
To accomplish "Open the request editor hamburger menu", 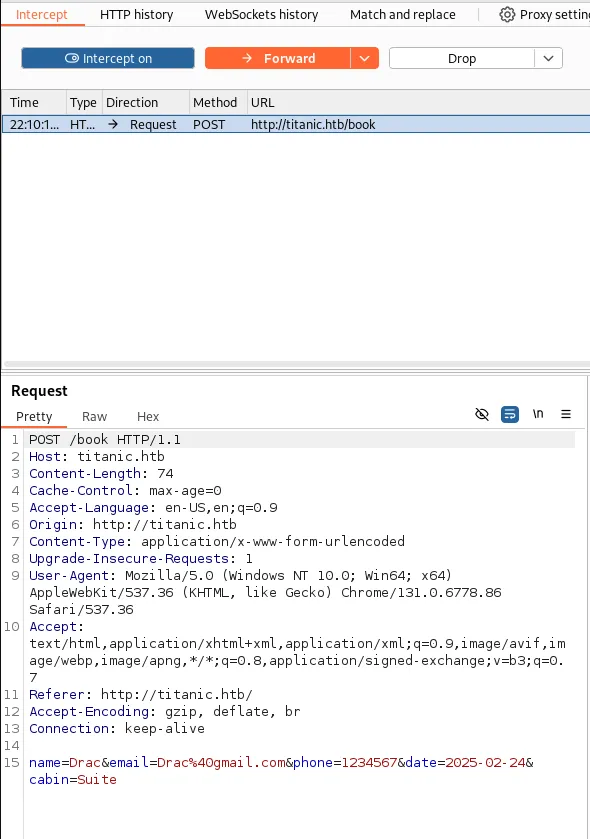I will coord(566,414).
